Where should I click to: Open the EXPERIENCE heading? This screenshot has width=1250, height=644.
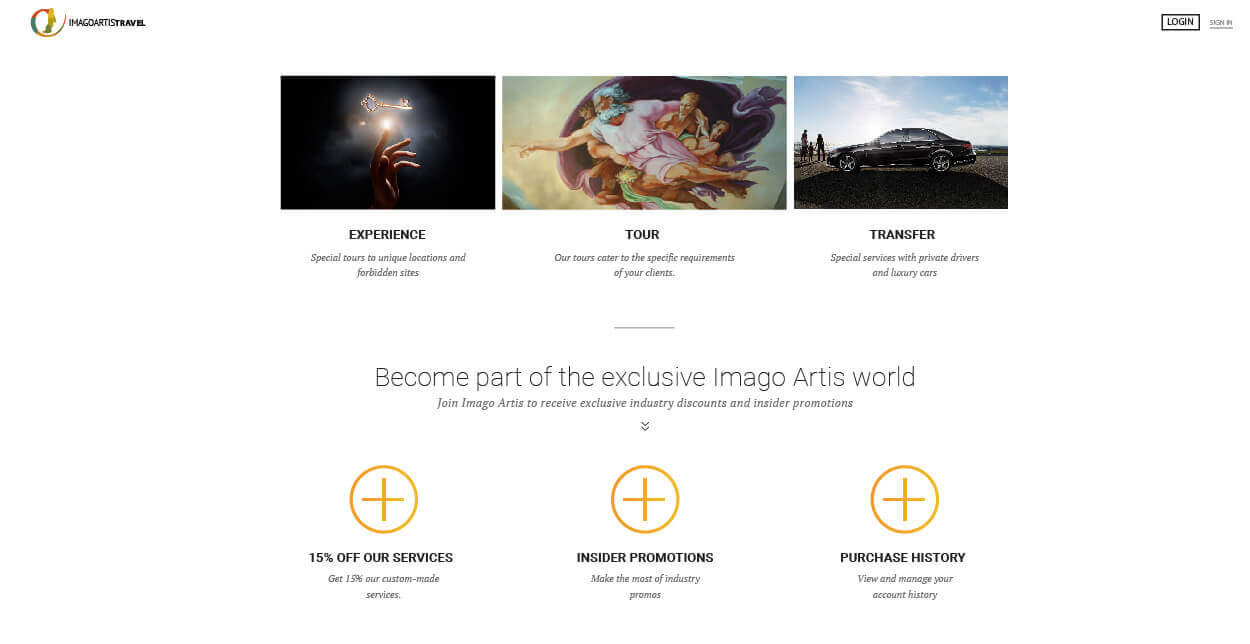(x=387, y=235)
